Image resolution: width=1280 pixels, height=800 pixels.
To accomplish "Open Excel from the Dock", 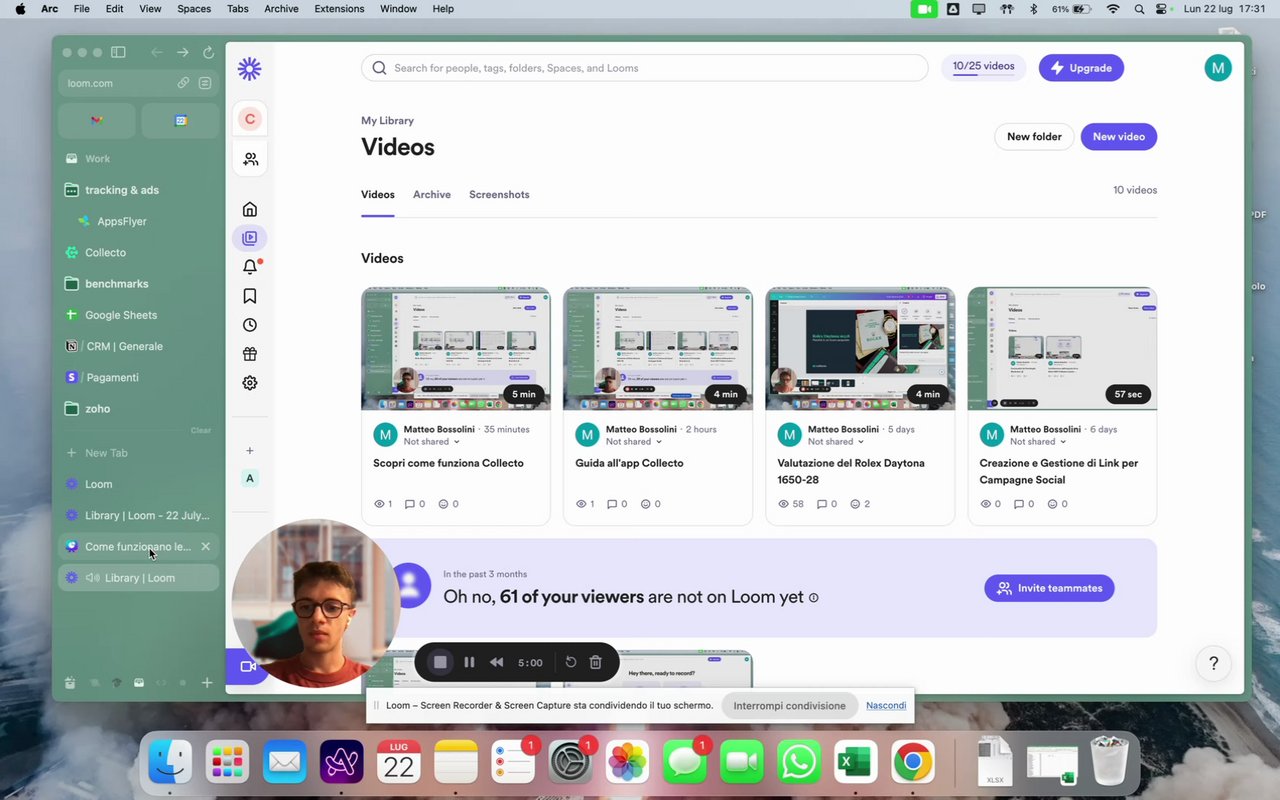I will point(856,764).
